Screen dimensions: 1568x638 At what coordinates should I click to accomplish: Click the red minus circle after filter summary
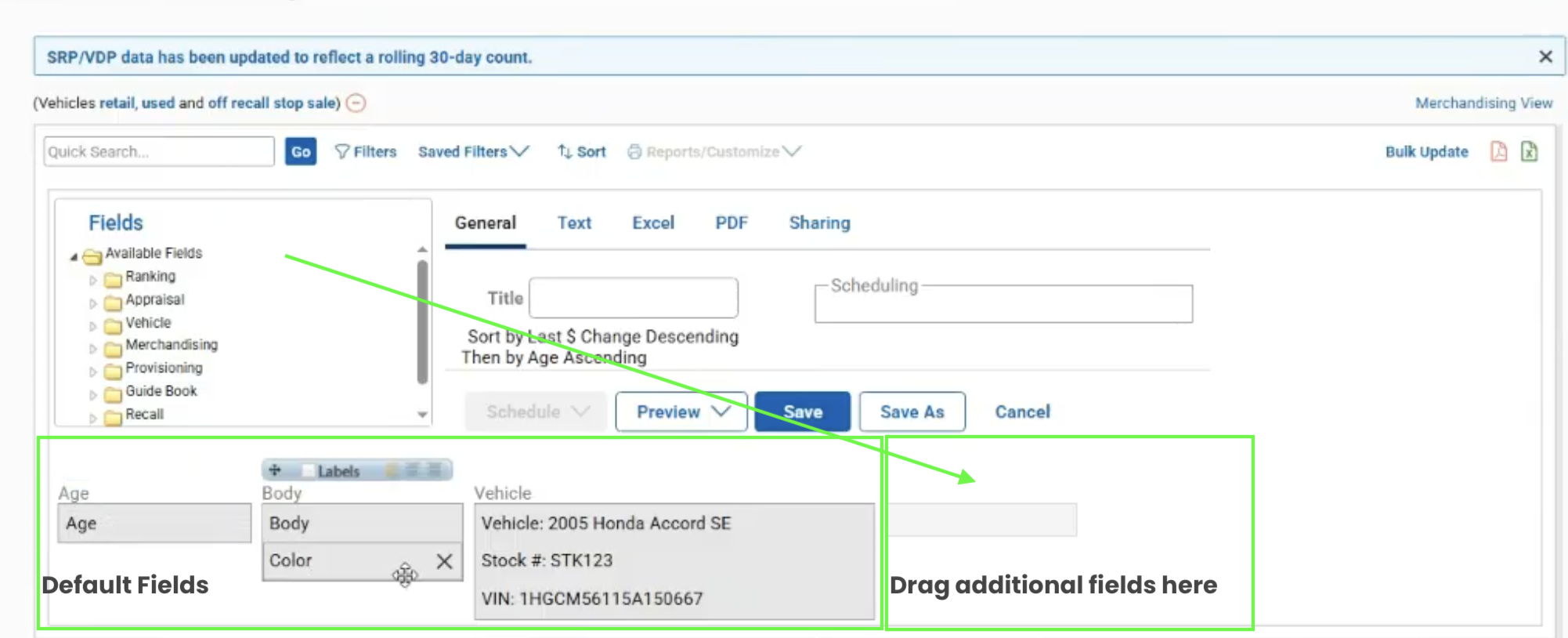[356, 103]
